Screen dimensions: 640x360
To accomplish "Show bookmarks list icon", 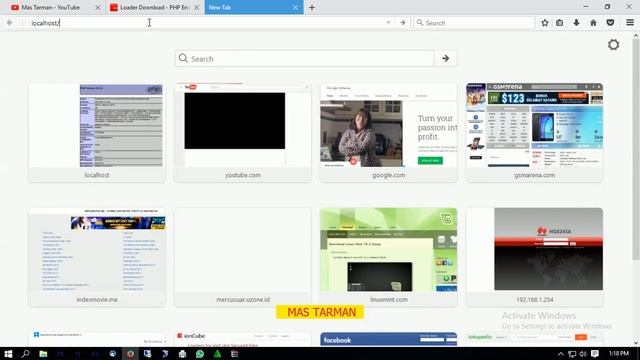I will pyautogui.click(x=560, y=23).
